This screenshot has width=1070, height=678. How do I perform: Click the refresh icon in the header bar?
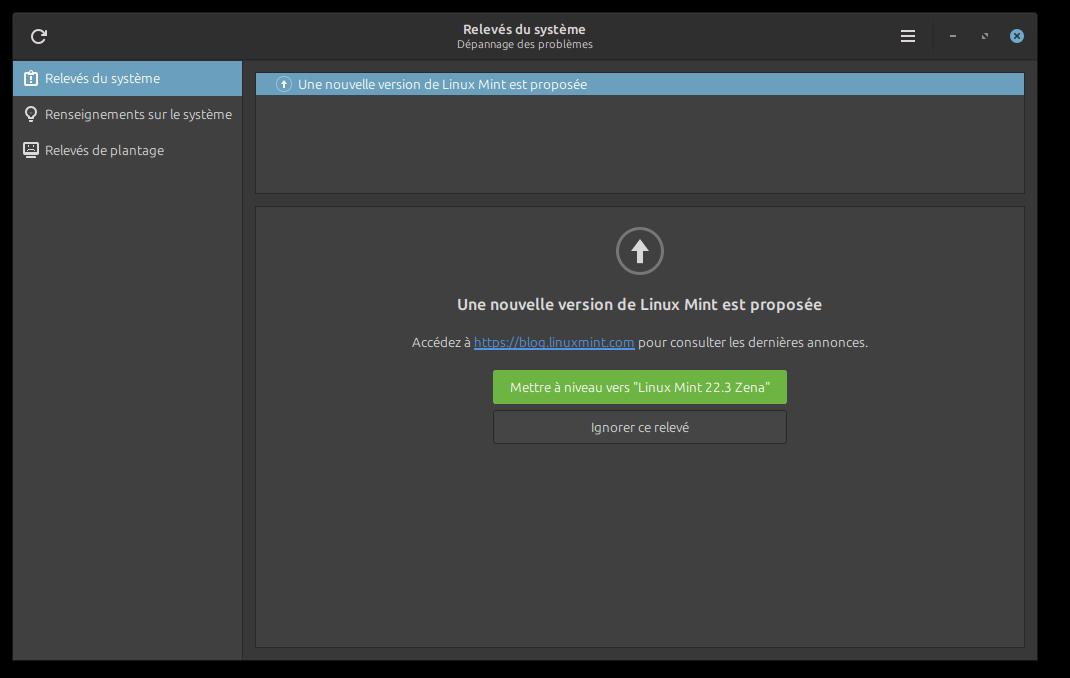click(39, 37)
